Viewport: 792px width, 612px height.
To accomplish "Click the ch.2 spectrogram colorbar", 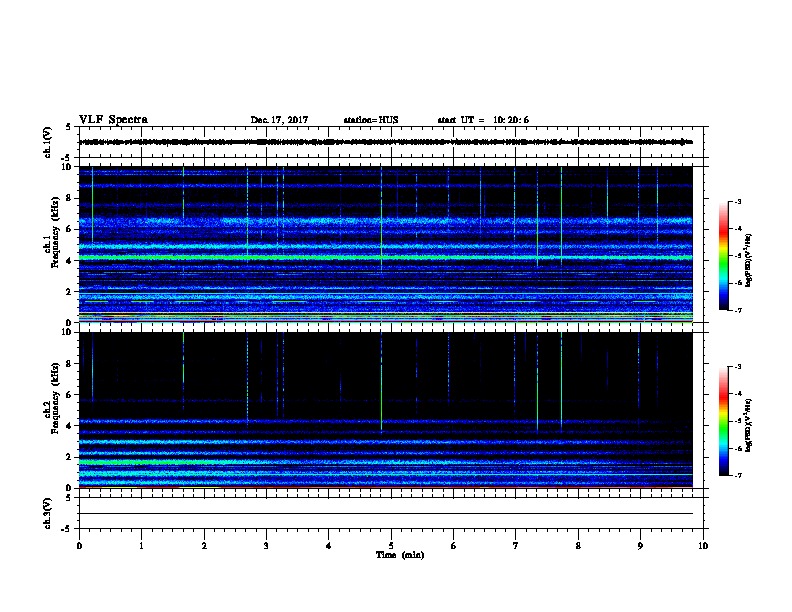I will click(x=723, y=421).
